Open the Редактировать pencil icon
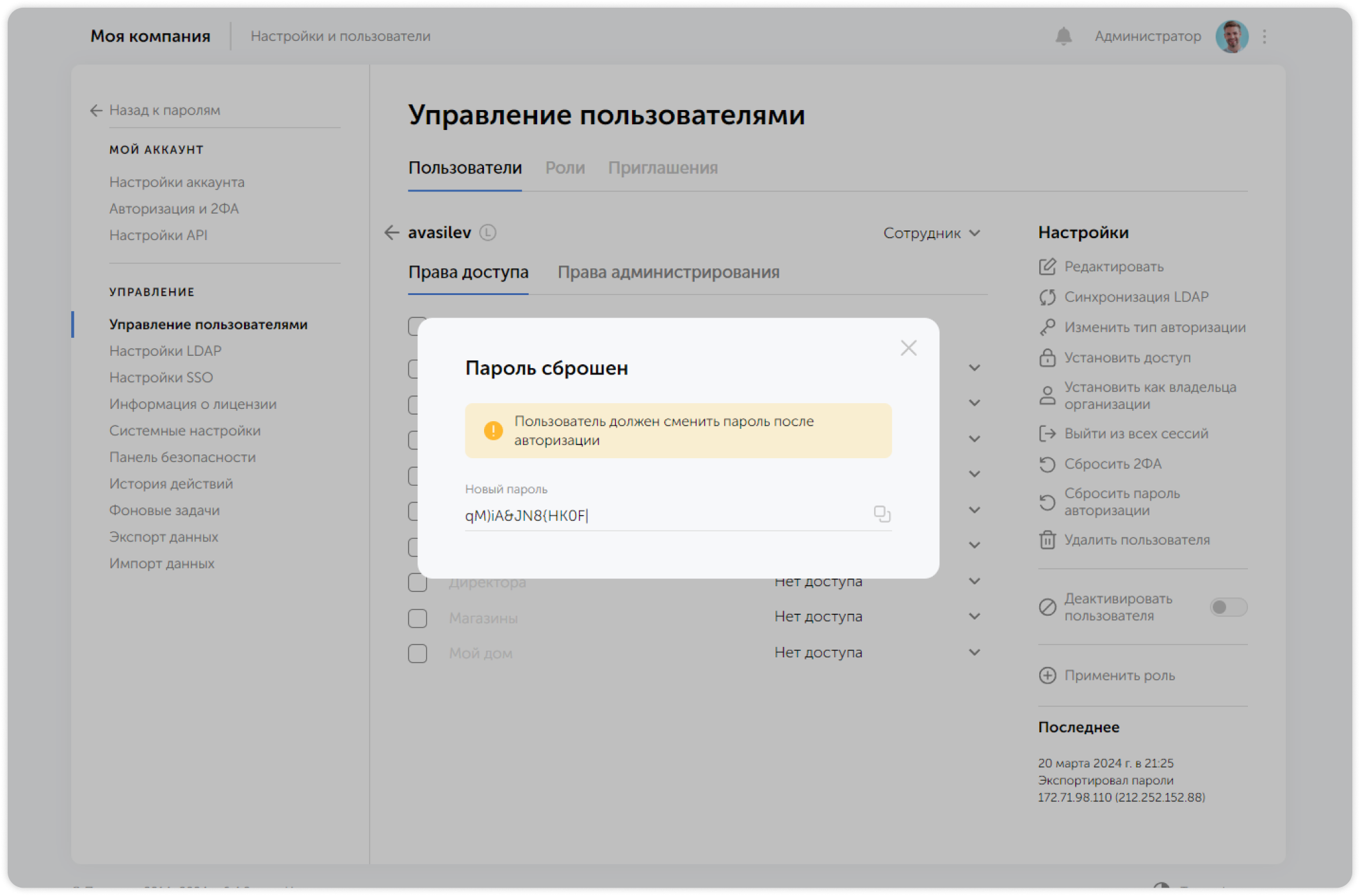This screenshot has height=896, width=1360. (x=1048, y=267)
